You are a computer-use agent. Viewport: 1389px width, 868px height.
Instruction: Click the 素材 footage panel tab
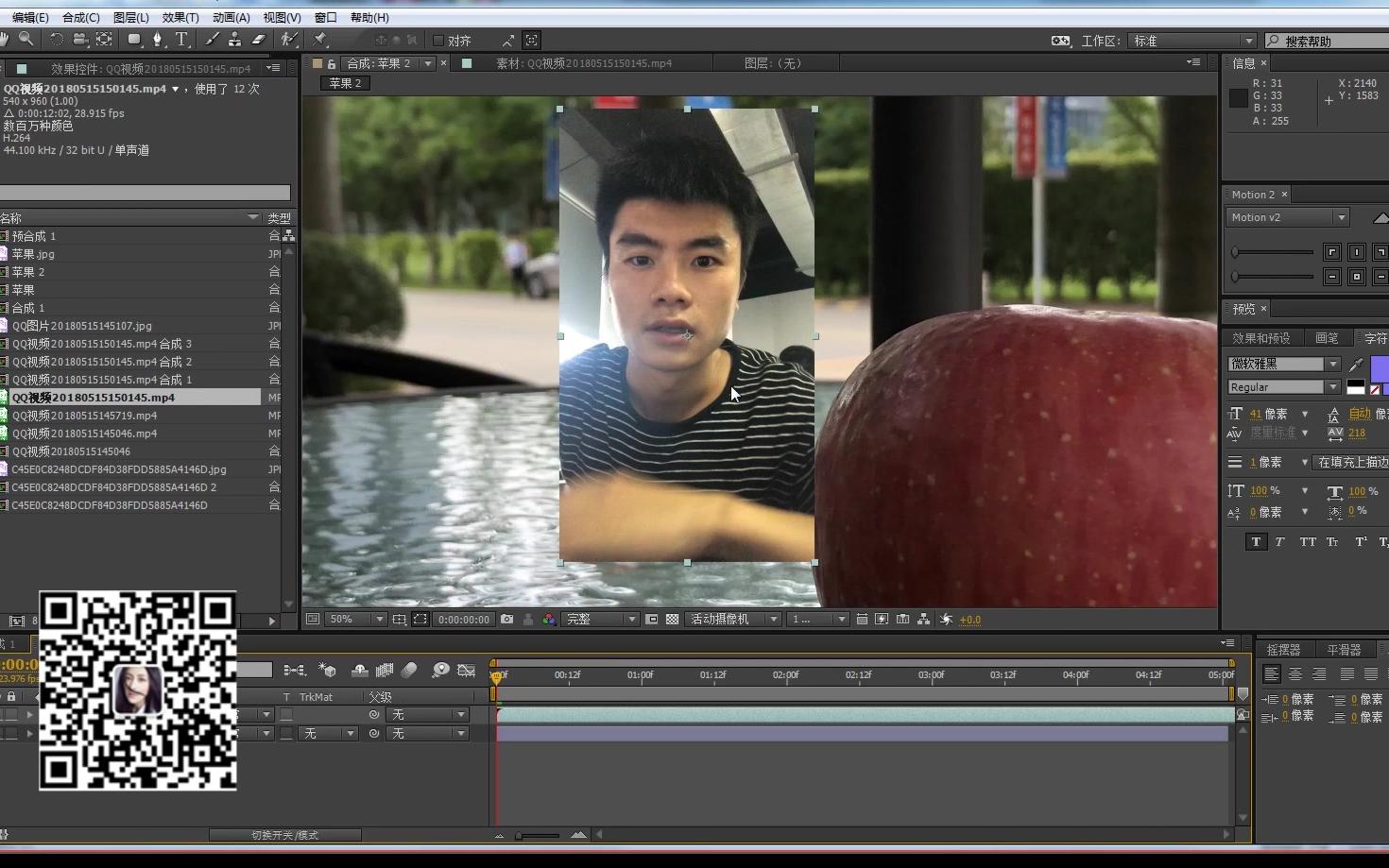[x=584, y=63]
